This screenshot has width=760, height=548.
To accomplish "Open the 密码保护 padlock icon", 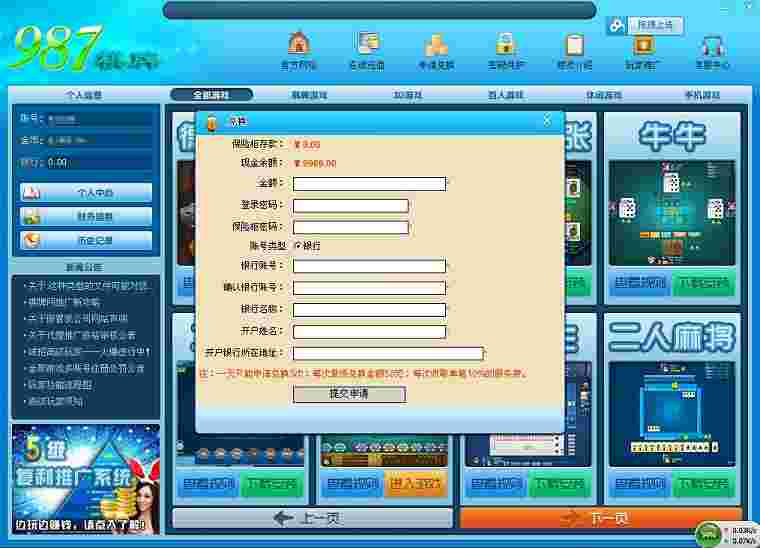I will [504, 45].
